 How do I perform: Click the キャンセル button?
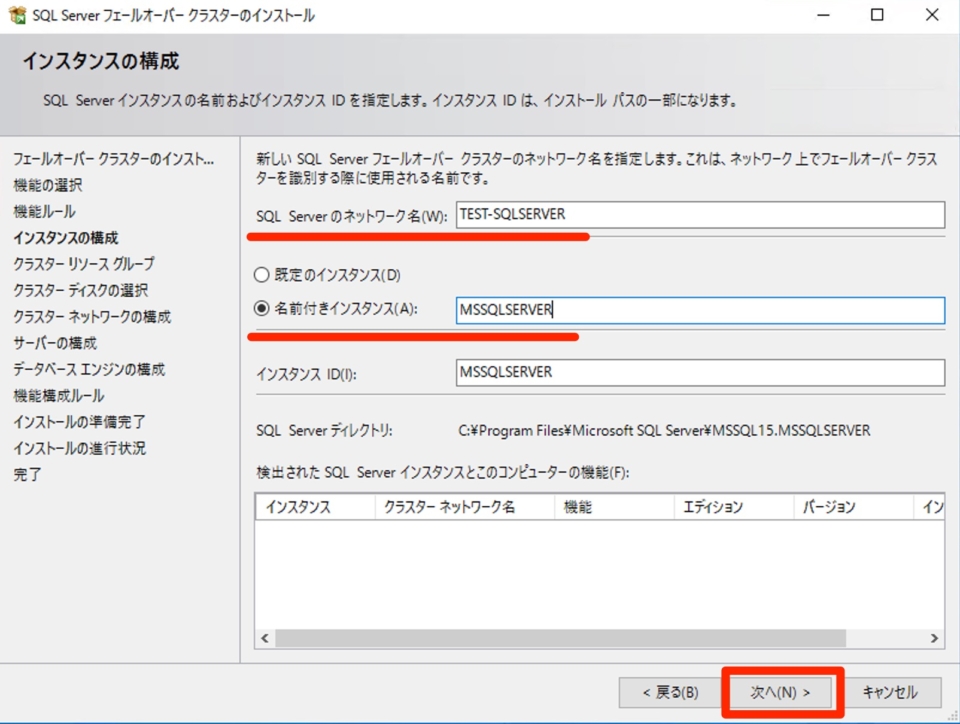point(890,692)
